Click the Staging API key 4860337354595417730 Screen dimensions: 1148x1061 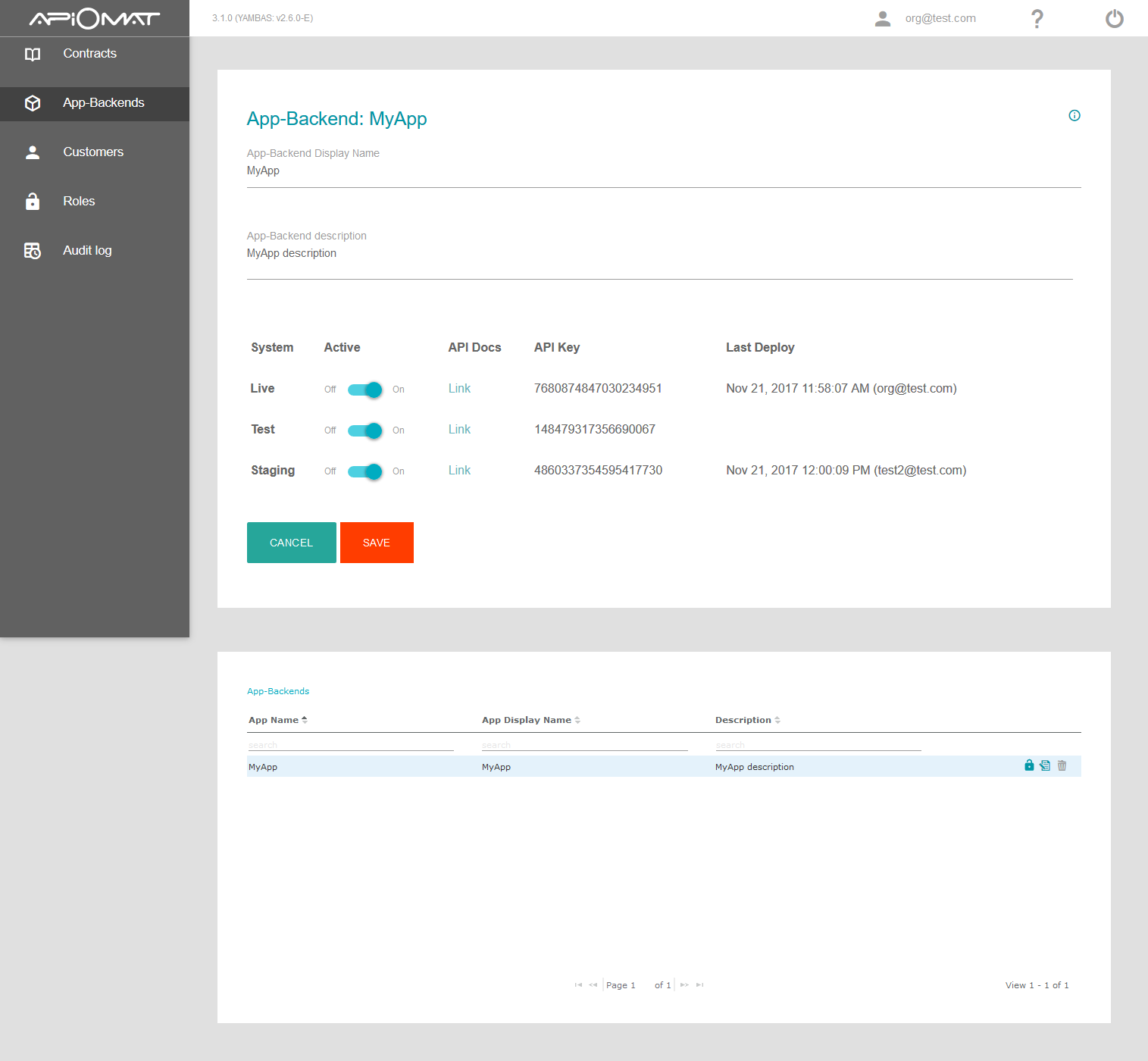[x=598, y=470]
